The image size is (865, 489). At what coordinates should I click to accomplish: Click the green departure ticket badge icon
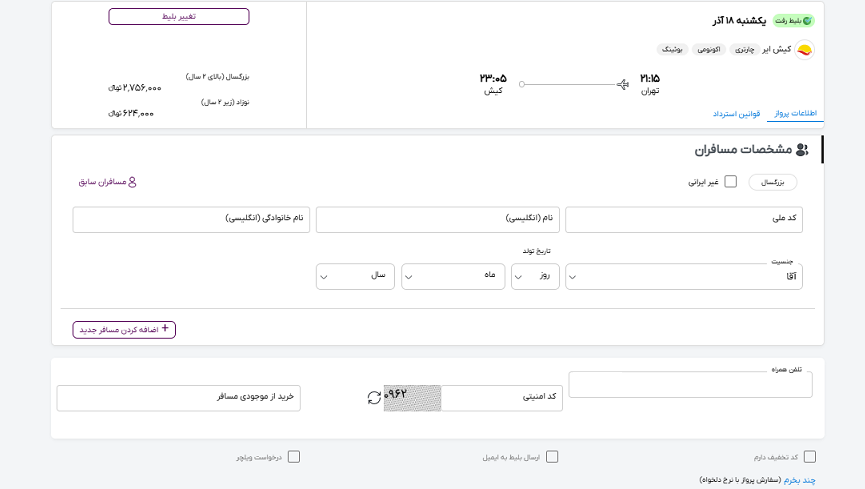[808, 21]
